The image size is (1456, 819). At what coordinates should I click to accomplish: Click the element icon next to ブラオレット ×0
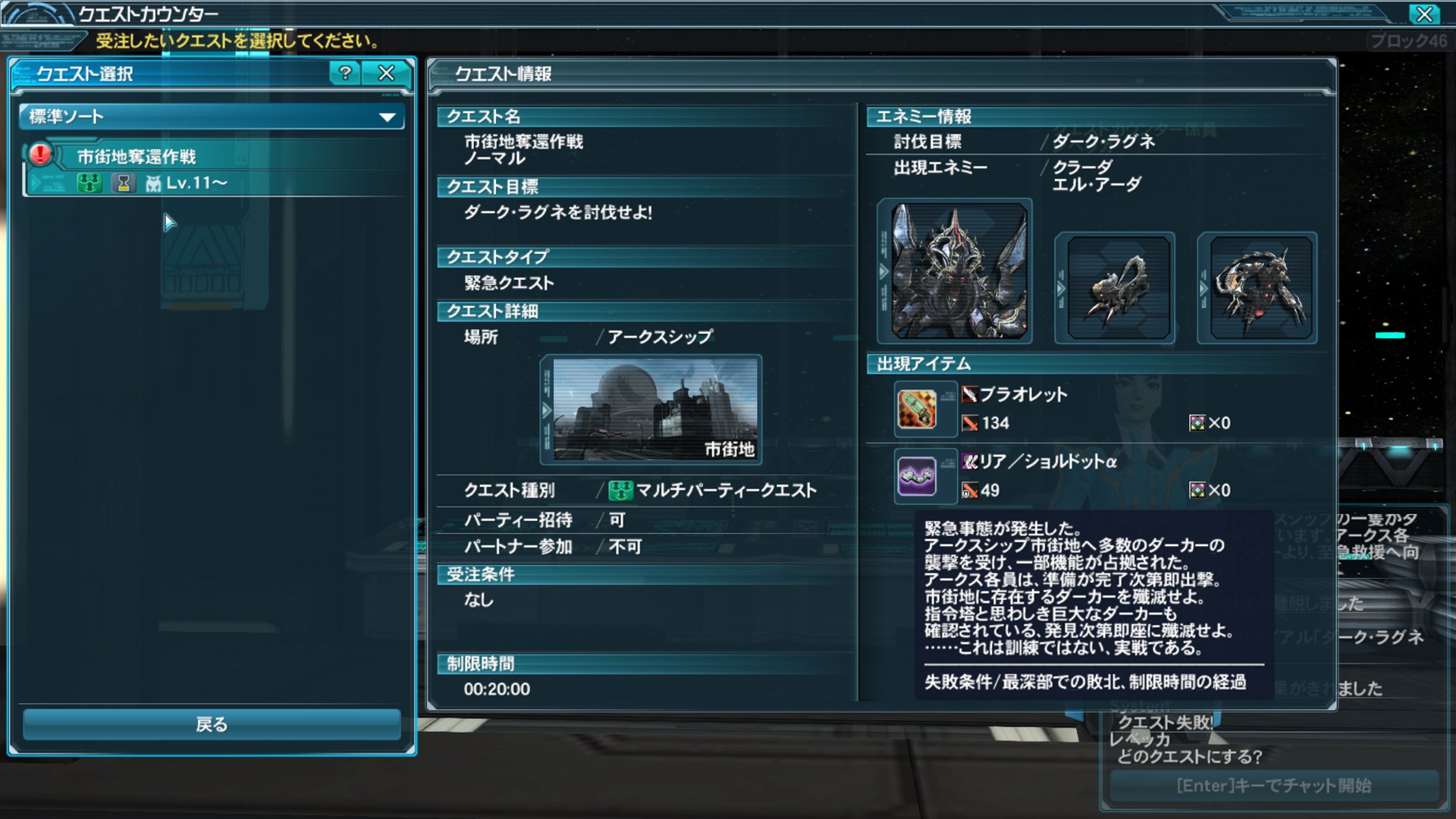click(1197, 423)
